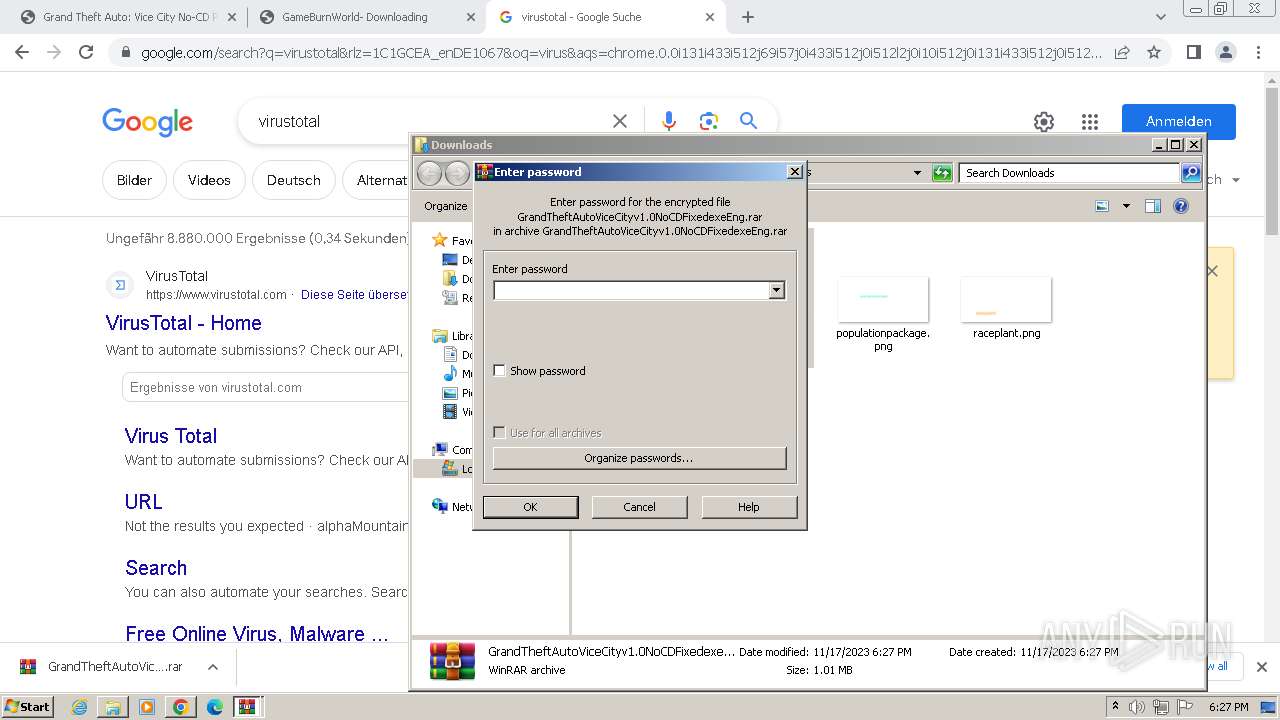Viewport: 1280px width, 720px height.
Task: Click into the Search Downloads field
Action: click(1069, 173)
